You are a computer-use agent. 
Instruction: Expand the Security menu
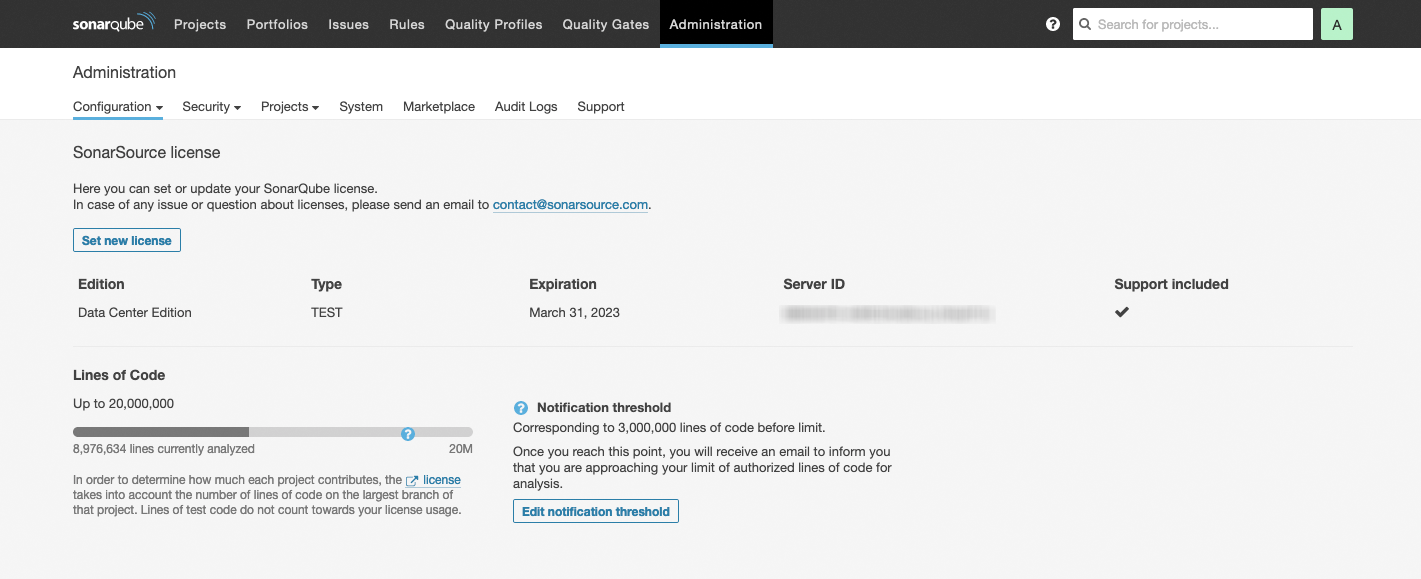point(211,106)
